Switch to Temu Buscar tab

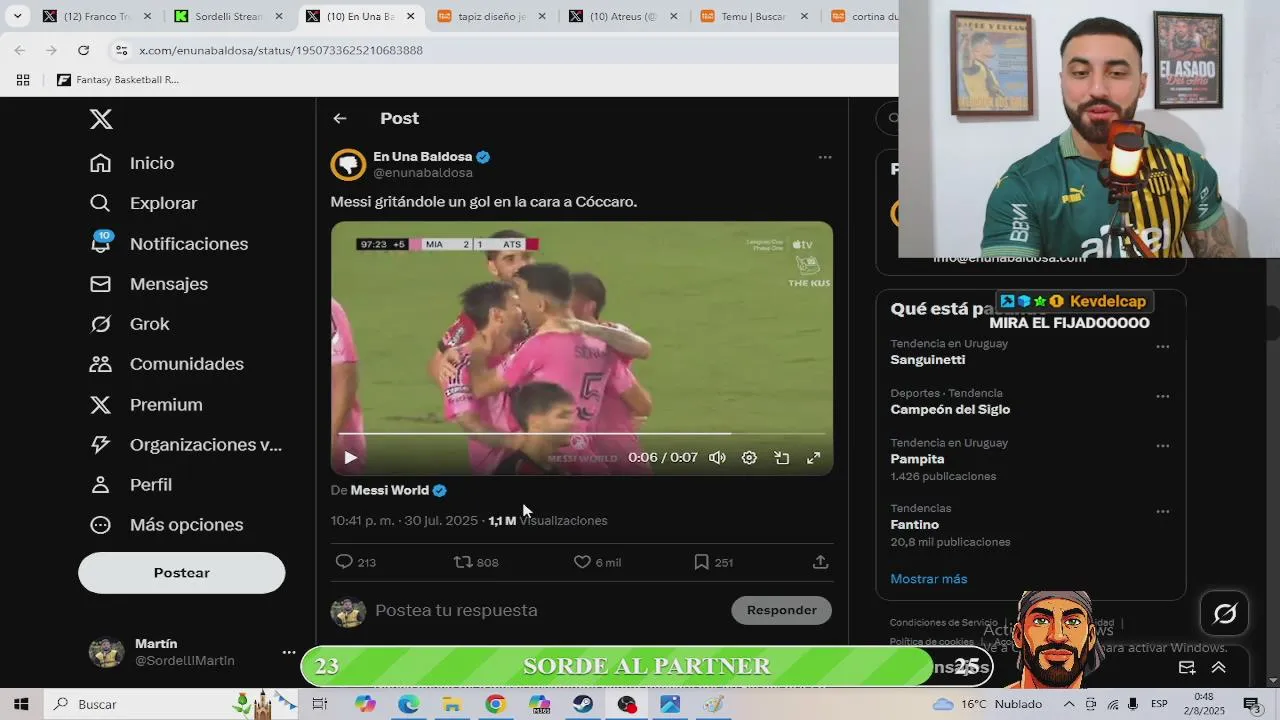click(x=753, y=16)
